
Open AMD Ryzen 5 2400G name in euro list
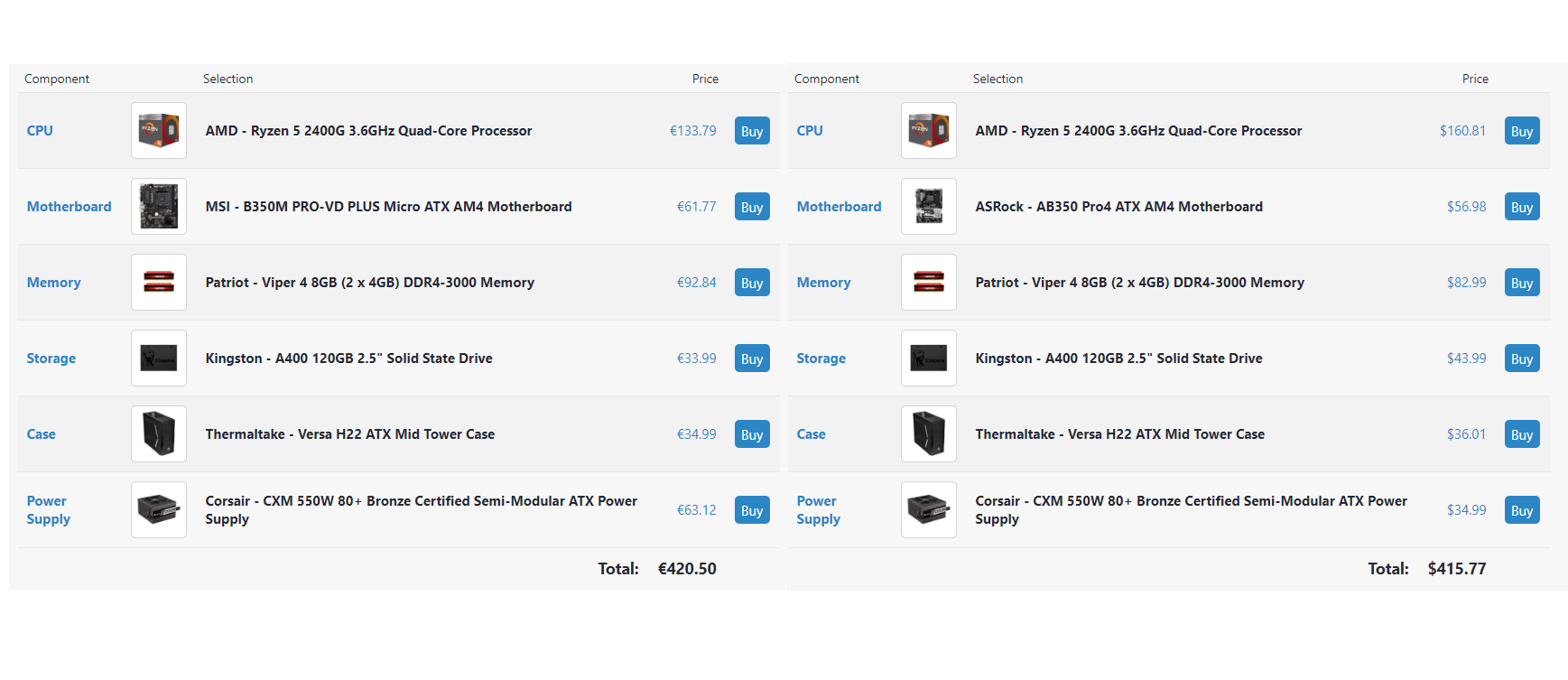point(368,131)
